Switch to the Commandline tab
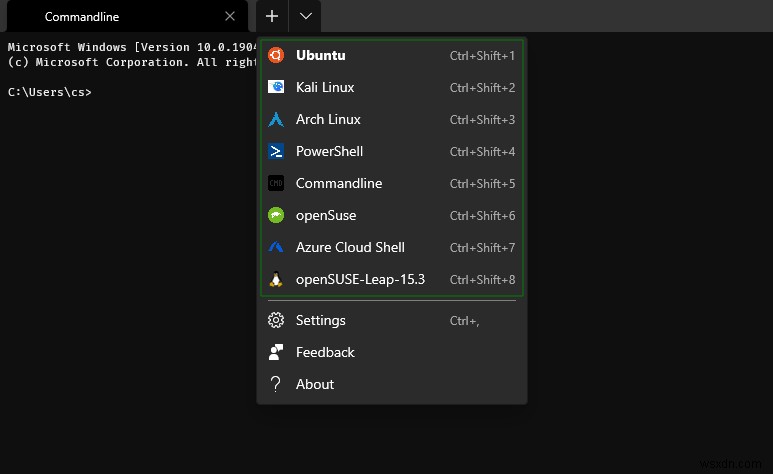The width and height of the screenshot is (773, 474). click(x=127, y=16)
